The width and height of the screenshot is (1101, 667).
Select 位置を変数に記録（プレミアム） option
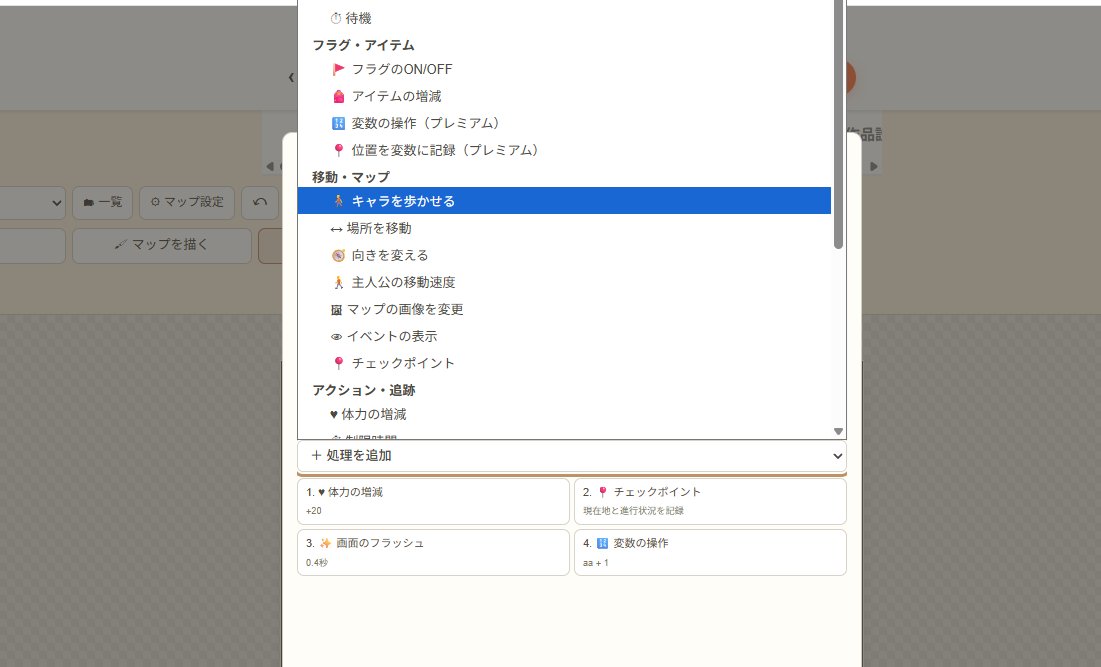pos(564,150)
